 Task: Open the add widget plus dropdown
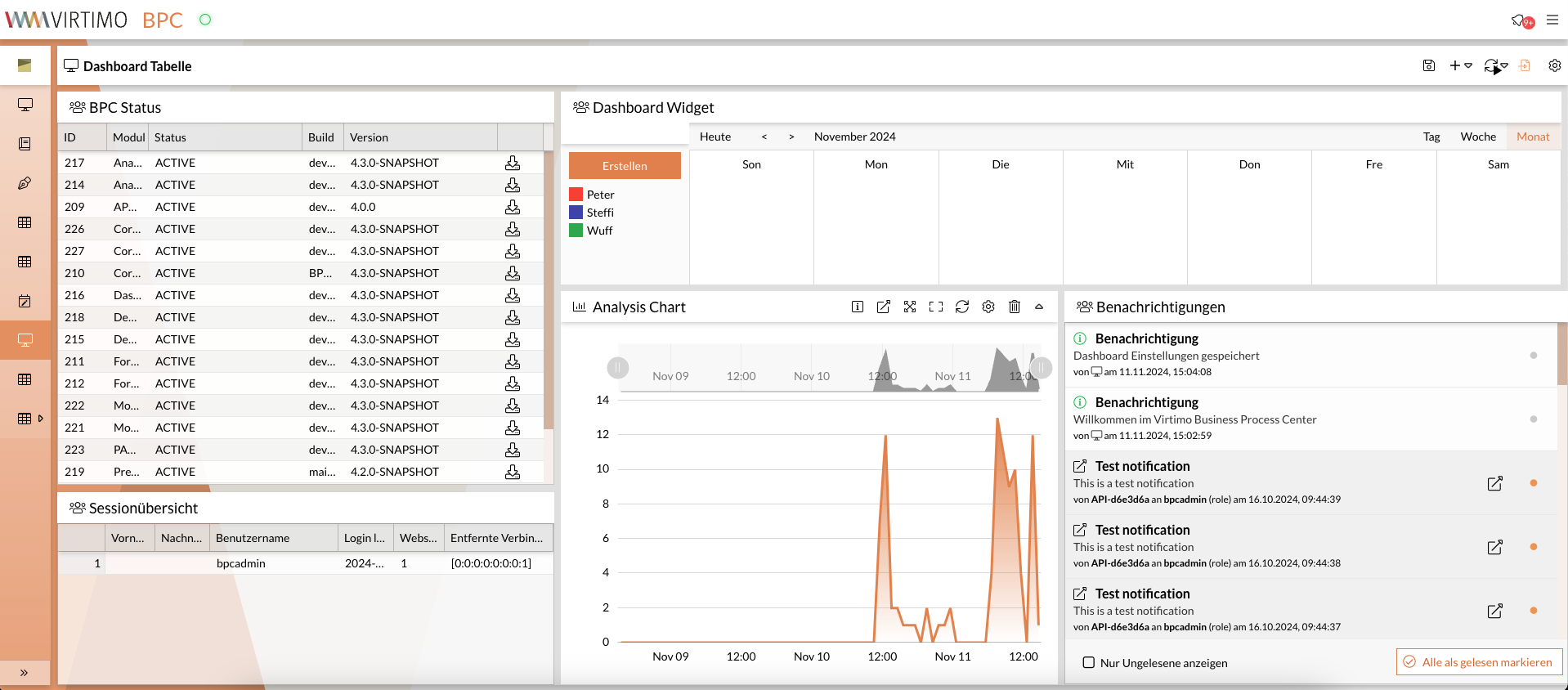[x=1460, y=65]
